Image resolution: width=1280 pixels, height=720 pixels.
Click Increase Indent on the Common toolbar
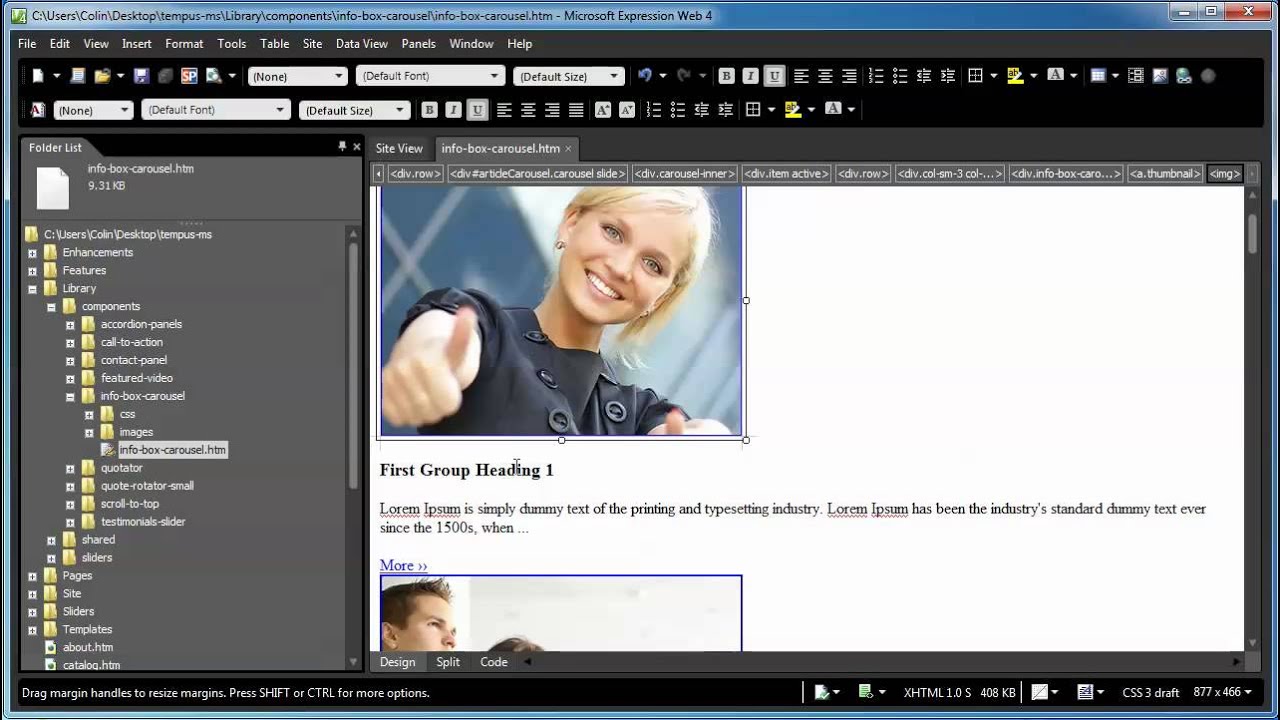point(948,76)
